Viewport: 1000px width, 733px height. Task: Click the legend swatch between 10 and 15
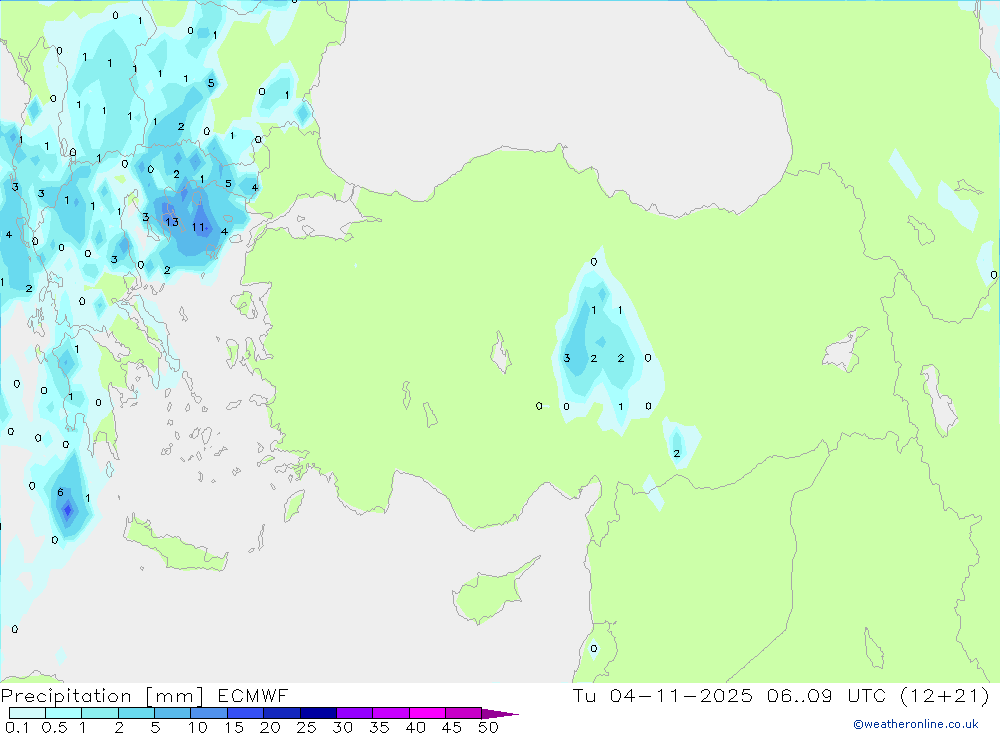pos(209,713)
